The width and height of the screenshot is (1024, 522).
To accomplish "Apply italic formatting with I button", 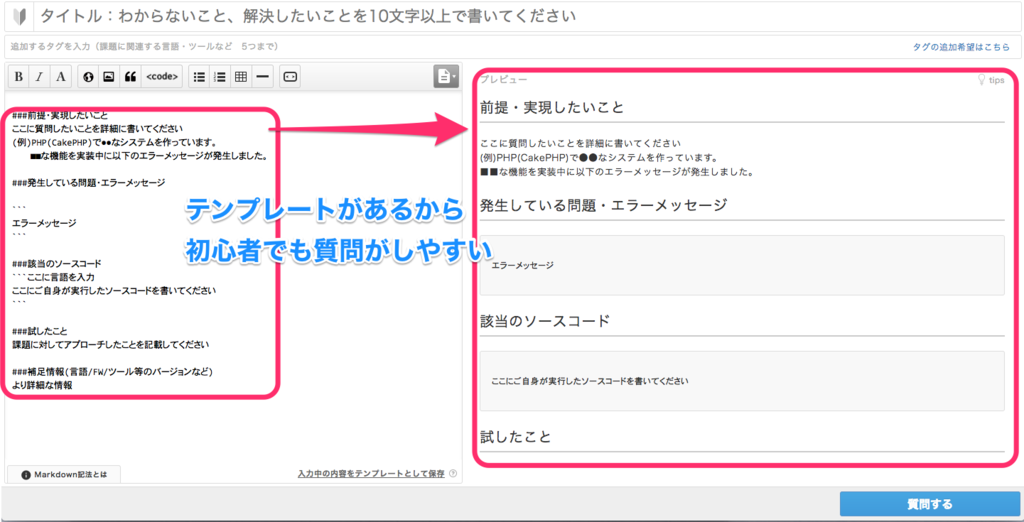I will (39, 76).
